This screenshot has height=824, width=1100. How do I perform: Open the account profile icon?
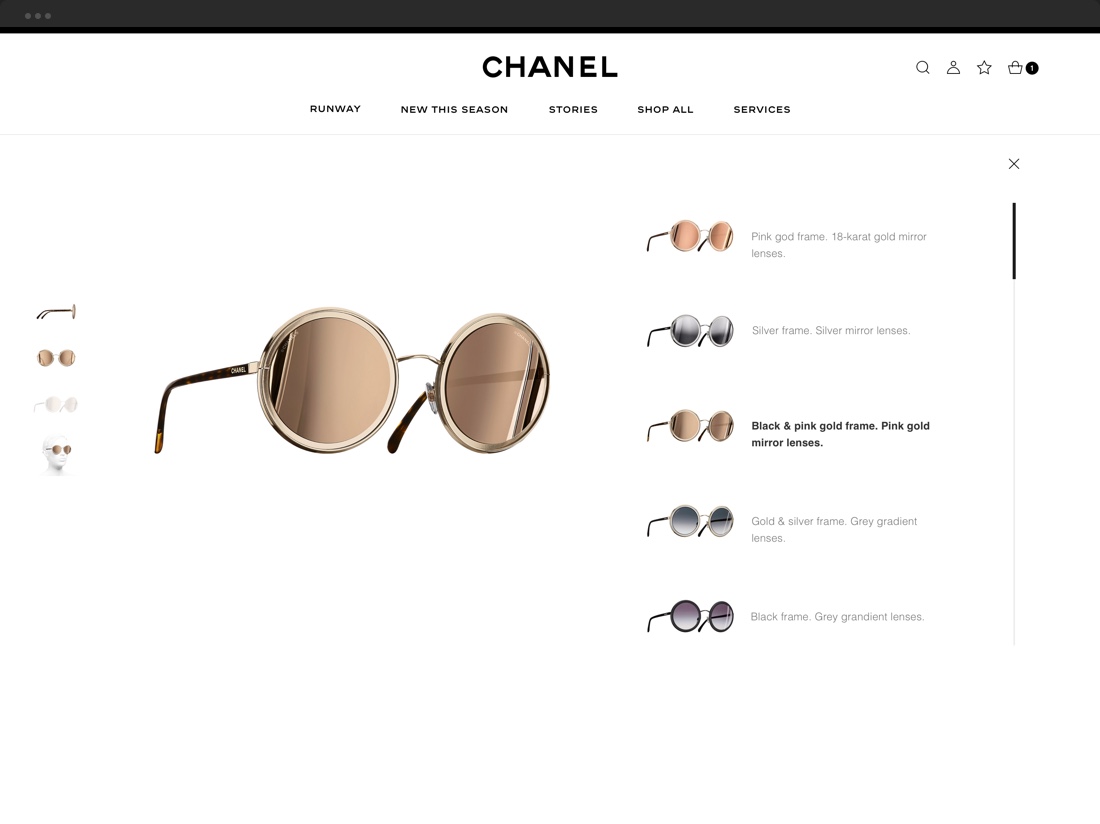(x=953, y=67)
